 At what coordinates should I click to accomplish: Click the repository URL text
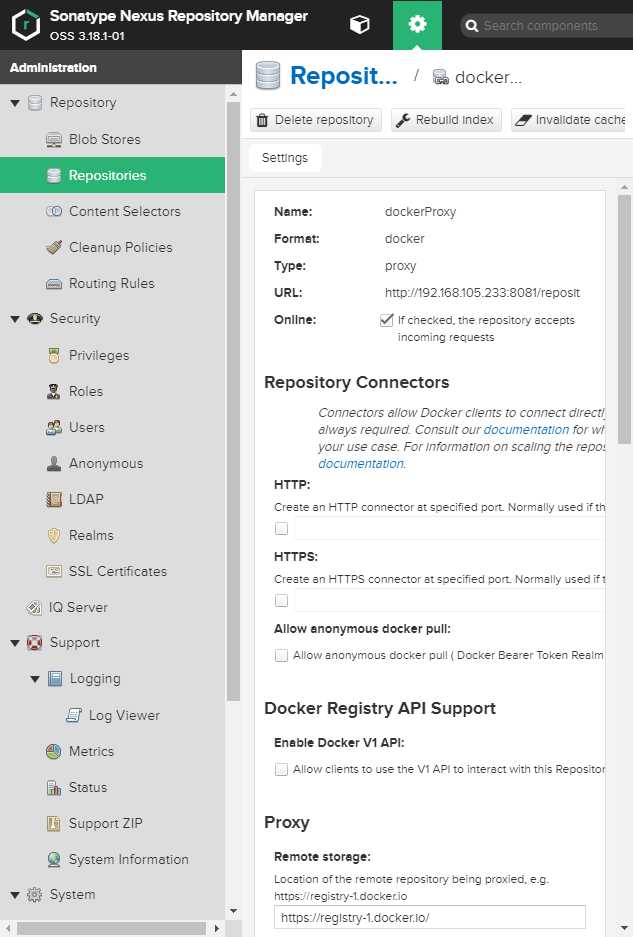[x=482, y=293]
